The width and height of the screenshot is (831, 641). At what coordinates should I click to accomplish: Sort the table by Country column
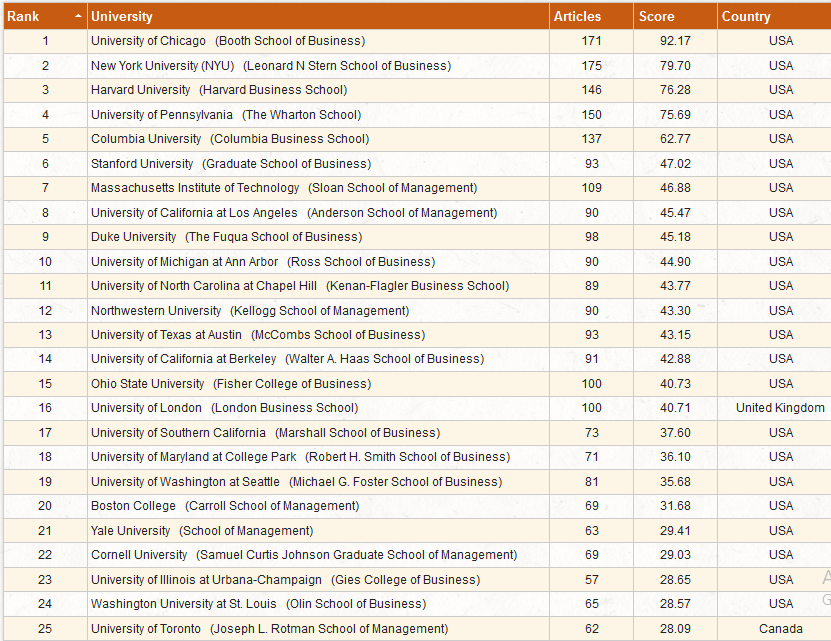click(747, 16)
